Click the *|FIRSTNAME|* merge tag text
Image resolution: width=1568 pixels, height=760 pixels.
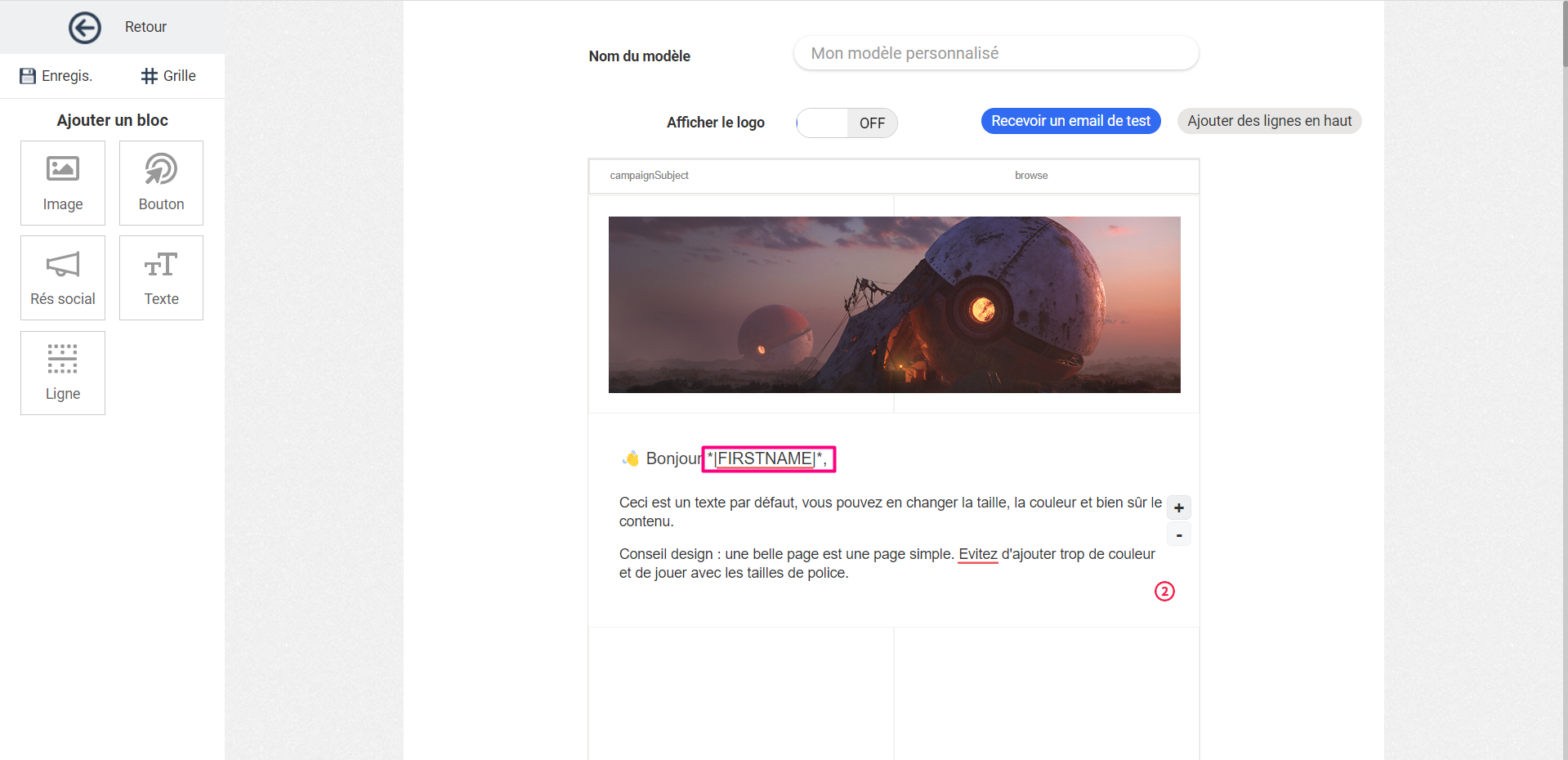tap(765, 458)
